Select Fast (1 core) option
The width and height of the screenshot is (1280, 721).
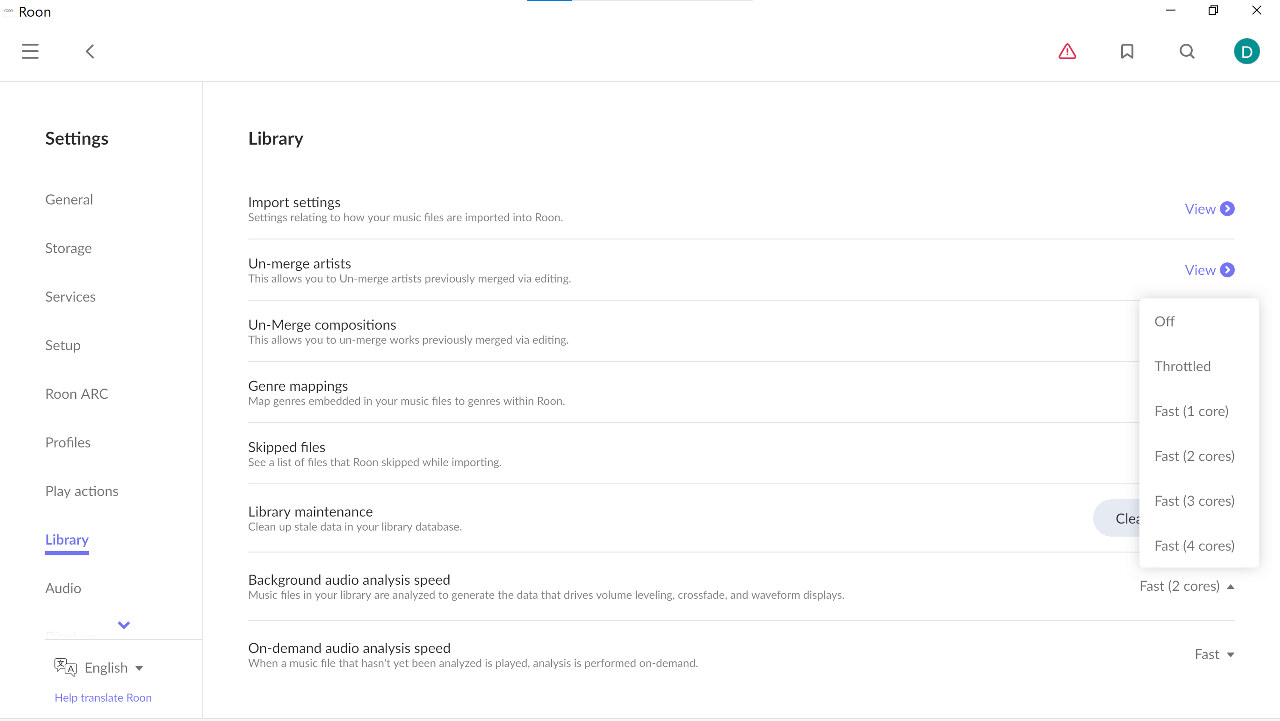point(1191,411)
